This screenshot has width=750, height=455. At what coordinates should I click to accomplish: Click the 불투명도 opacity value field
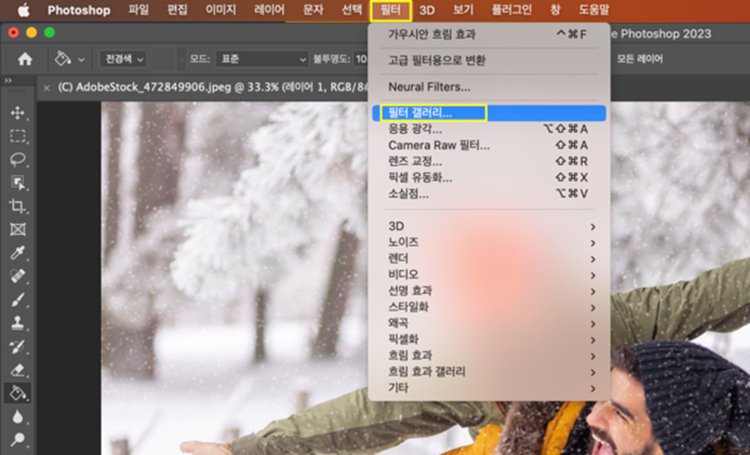tap(361, 59)
